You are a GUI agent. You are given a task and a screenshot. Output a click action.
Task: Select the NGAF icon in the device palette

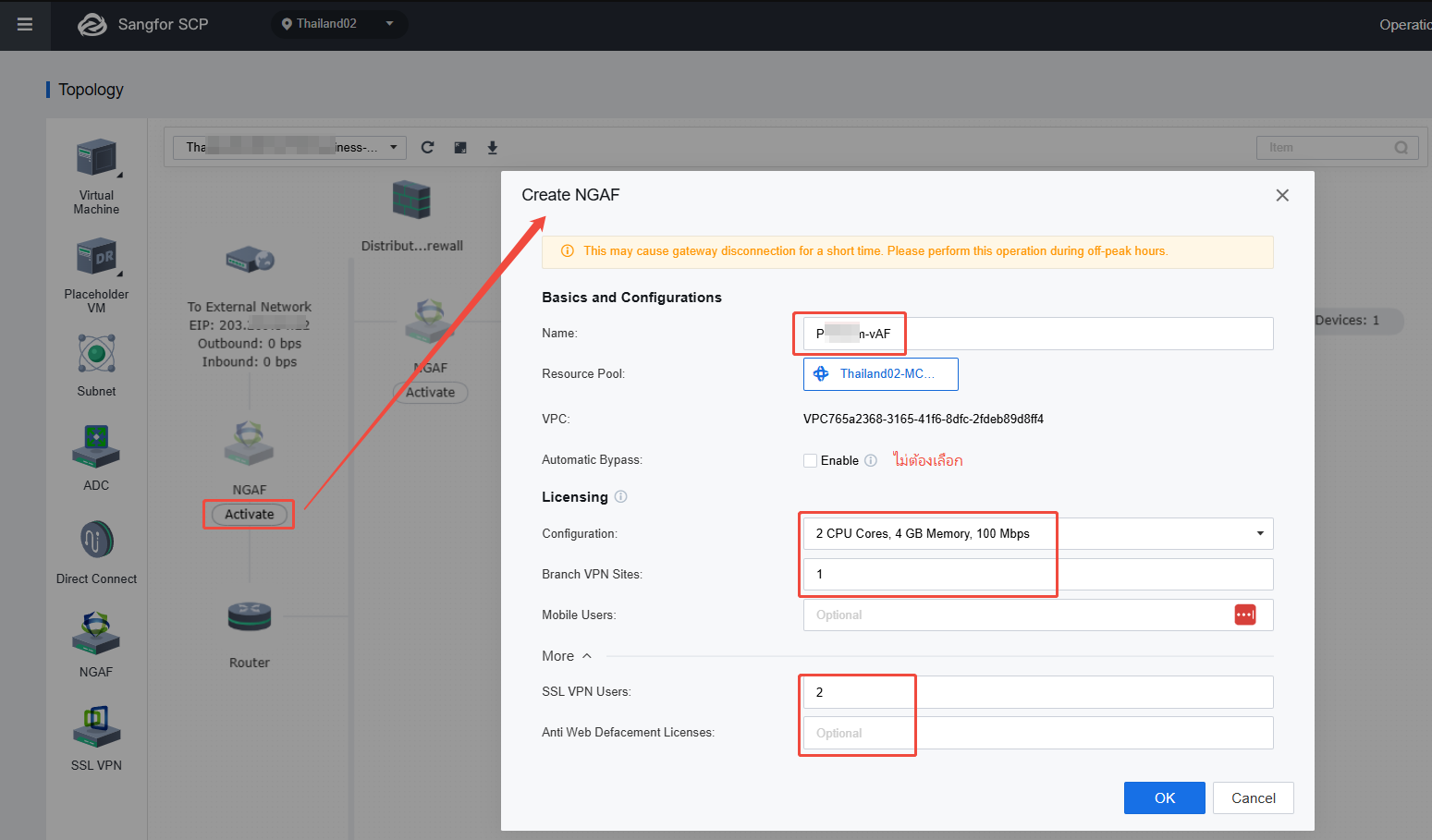click(x=96, y=634)
